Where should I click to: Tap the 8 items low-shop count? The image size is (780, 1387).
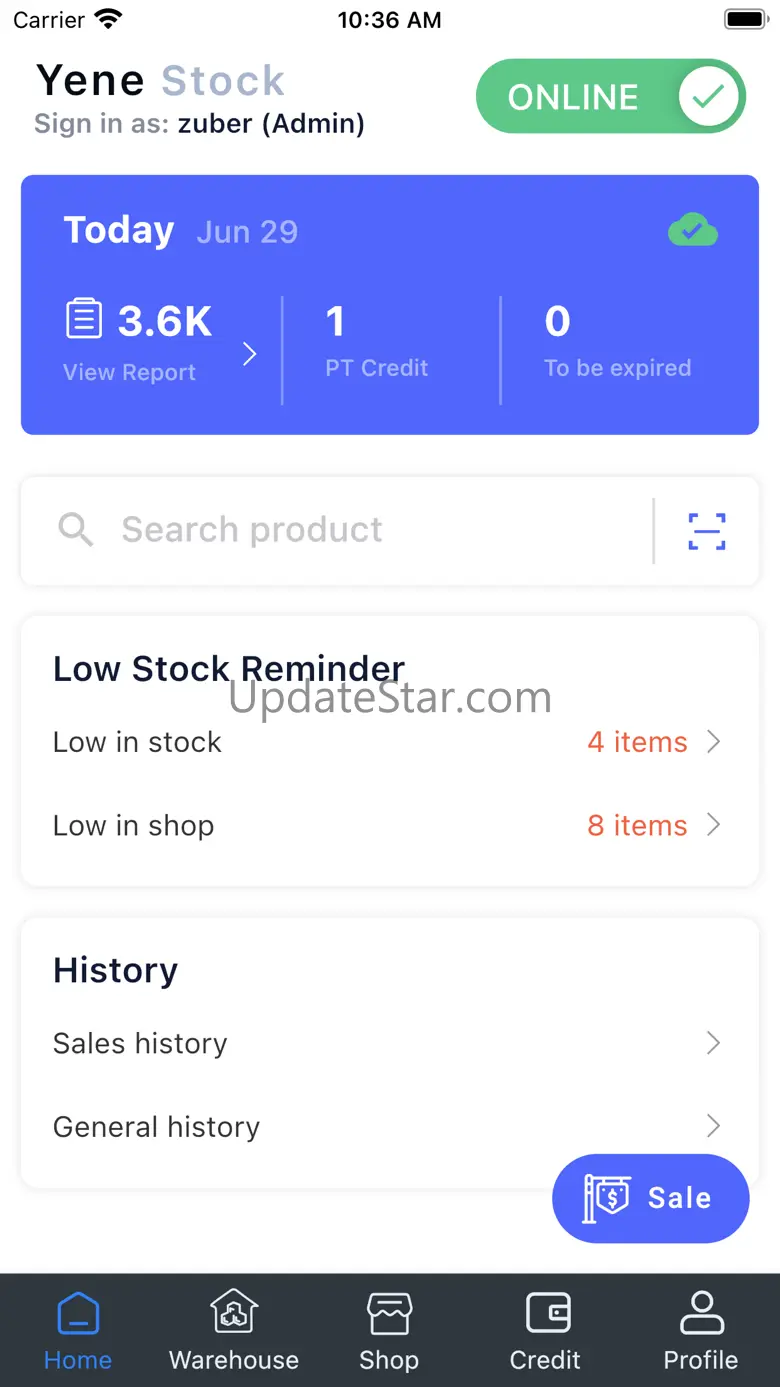pos(637,826)
